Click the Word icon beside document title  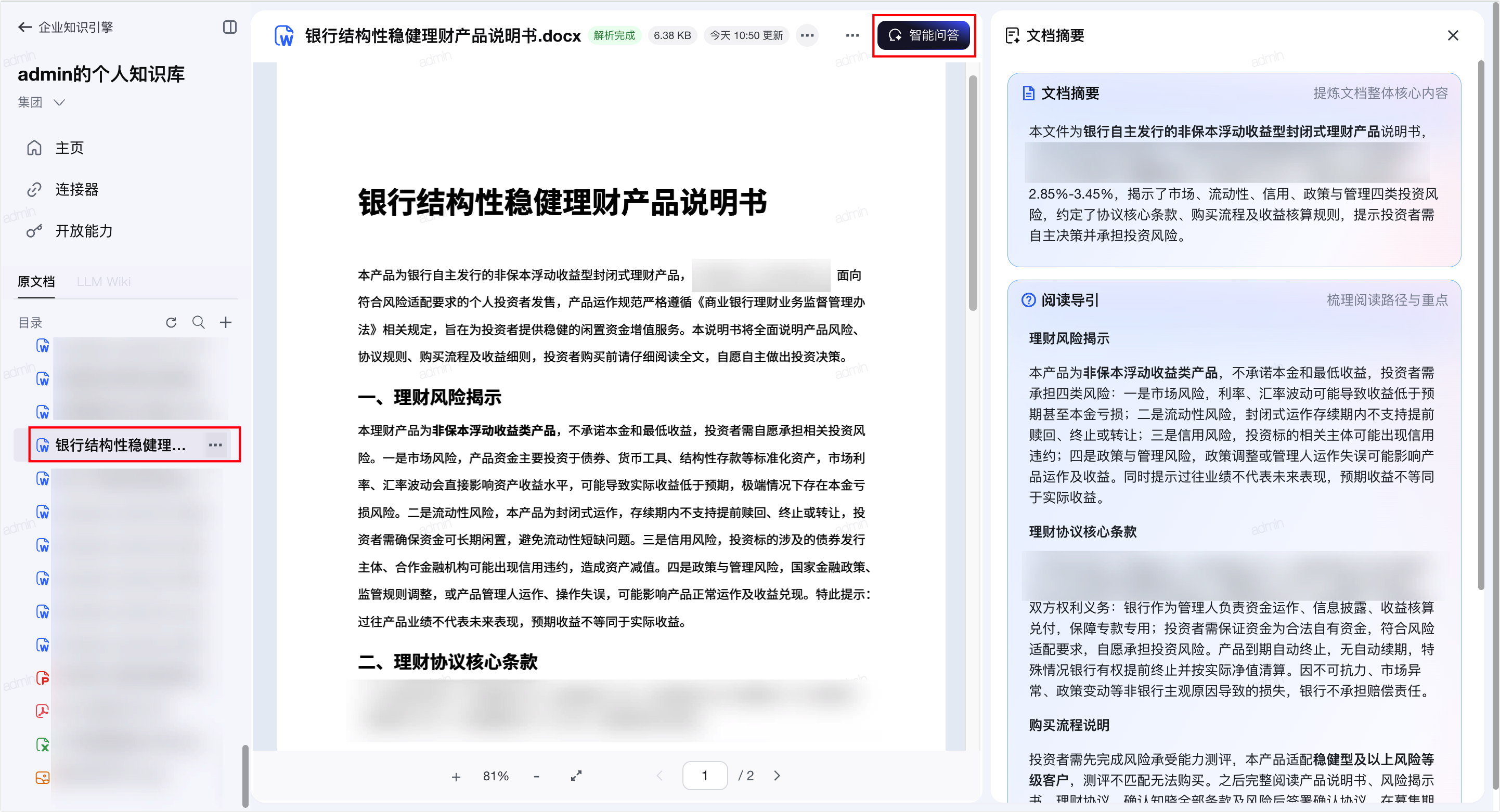click(x=284, y=35)
